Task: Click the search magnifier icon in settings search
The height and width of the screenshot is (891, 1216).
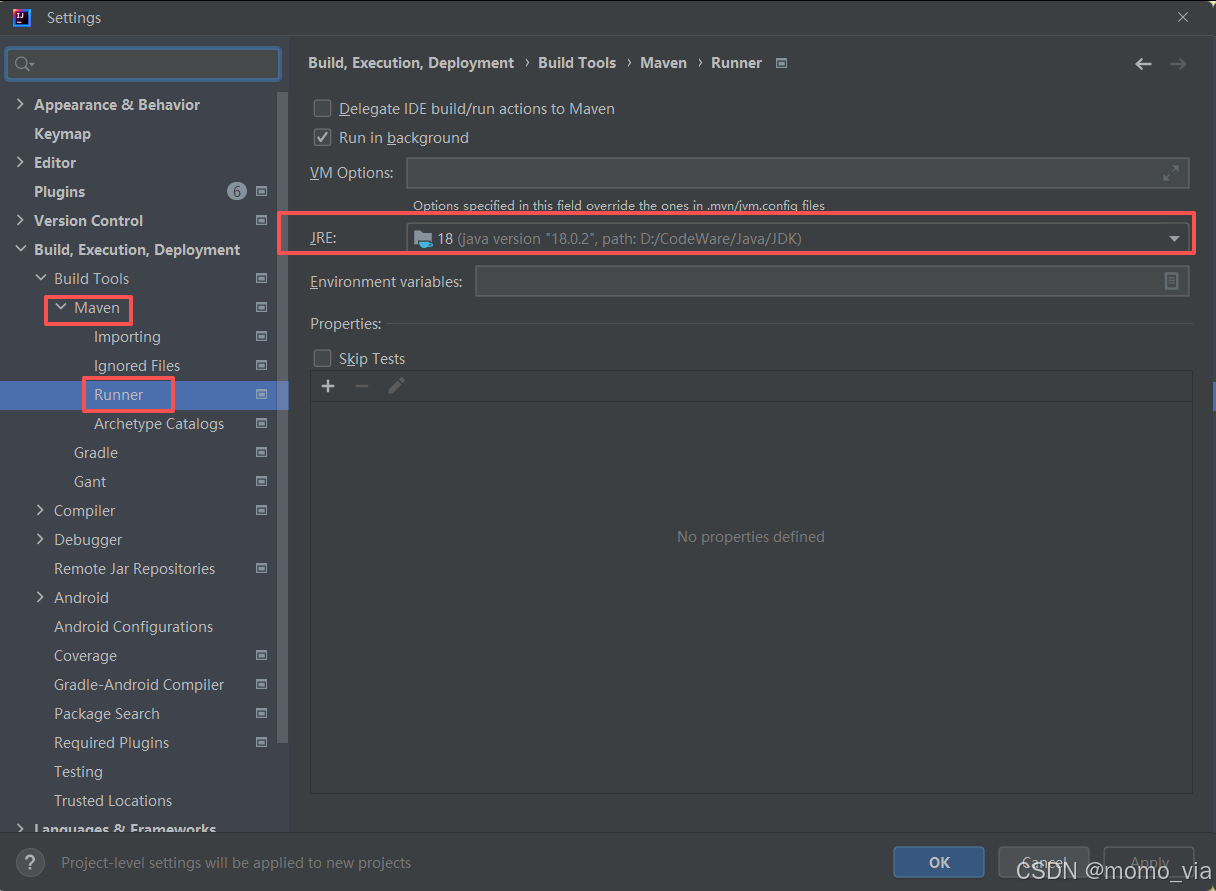Action: tap(24, 64)
